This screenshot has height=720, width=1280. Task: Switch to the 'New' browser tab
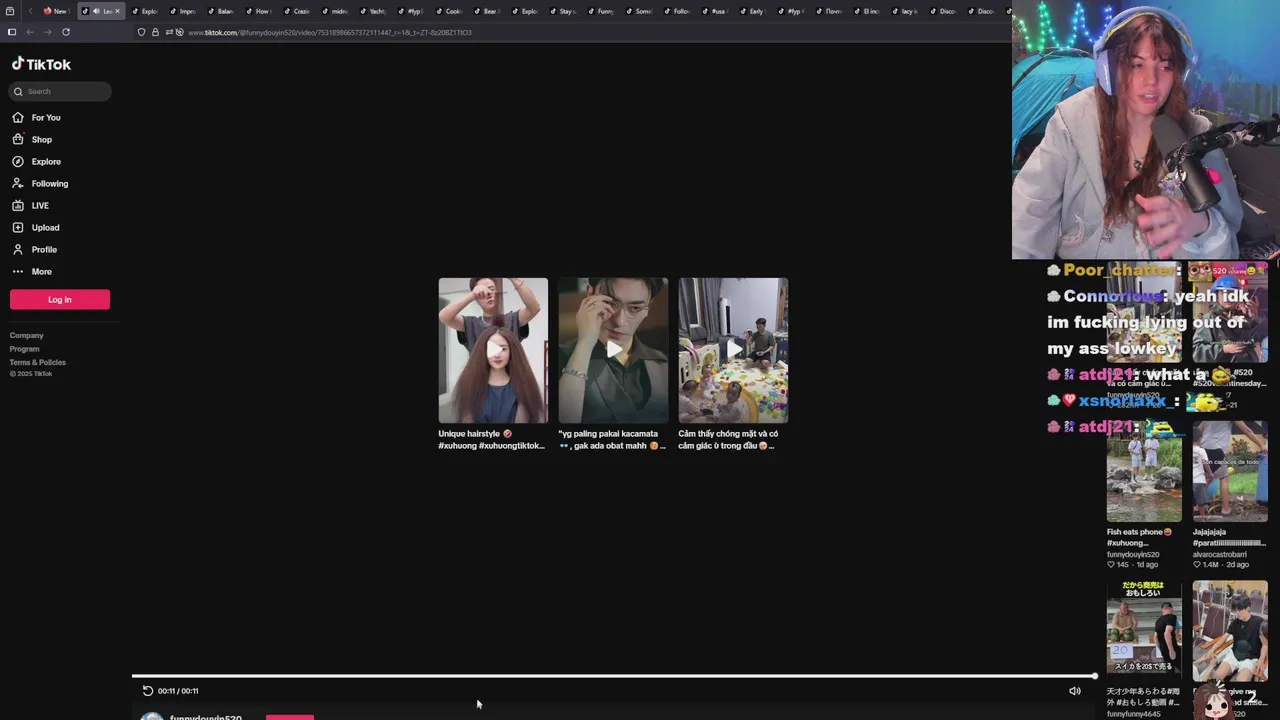[55, 11]
